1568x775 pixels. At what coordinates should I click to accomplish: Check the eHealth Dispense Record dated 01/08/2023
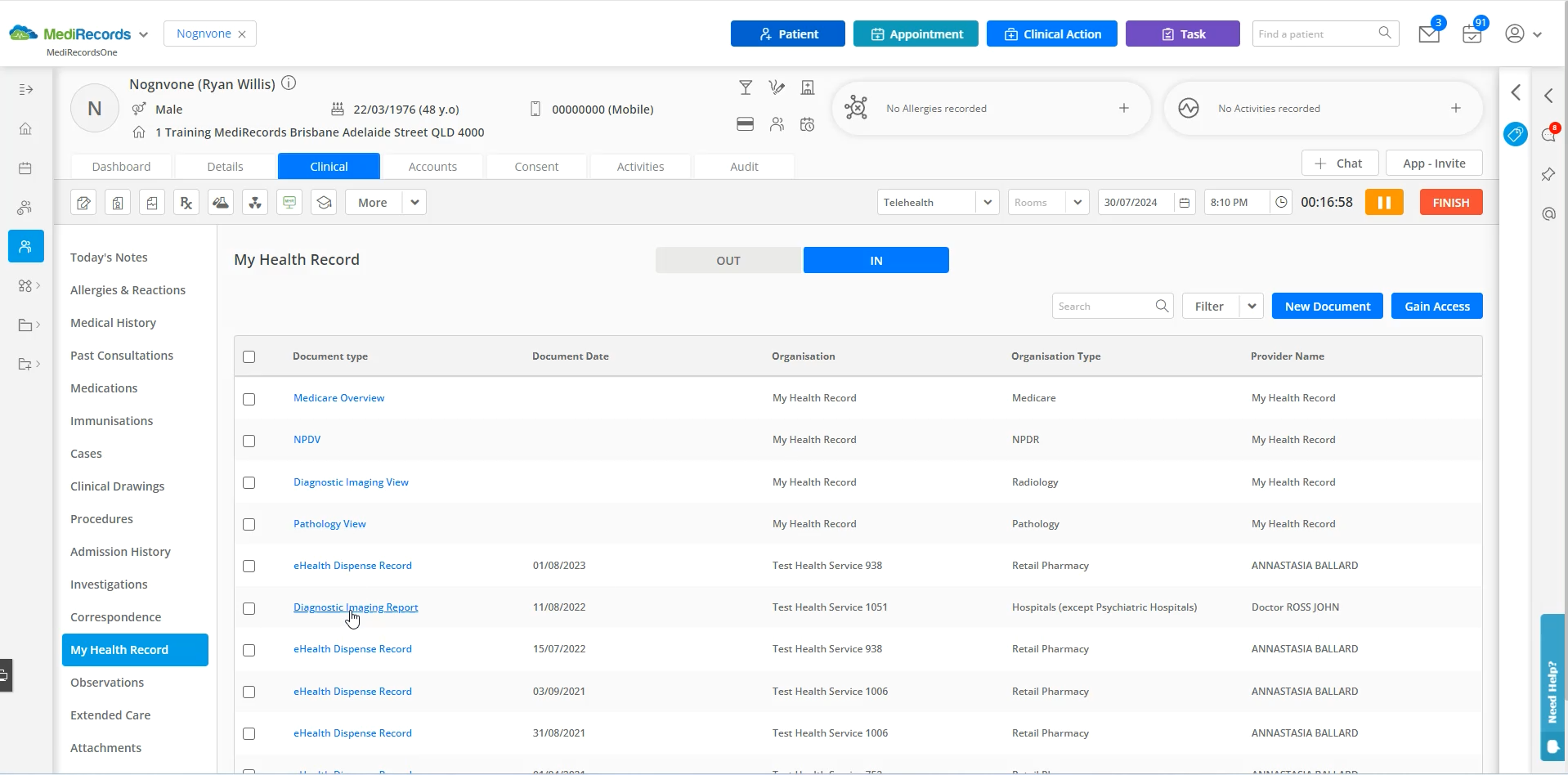coord(249,566)
